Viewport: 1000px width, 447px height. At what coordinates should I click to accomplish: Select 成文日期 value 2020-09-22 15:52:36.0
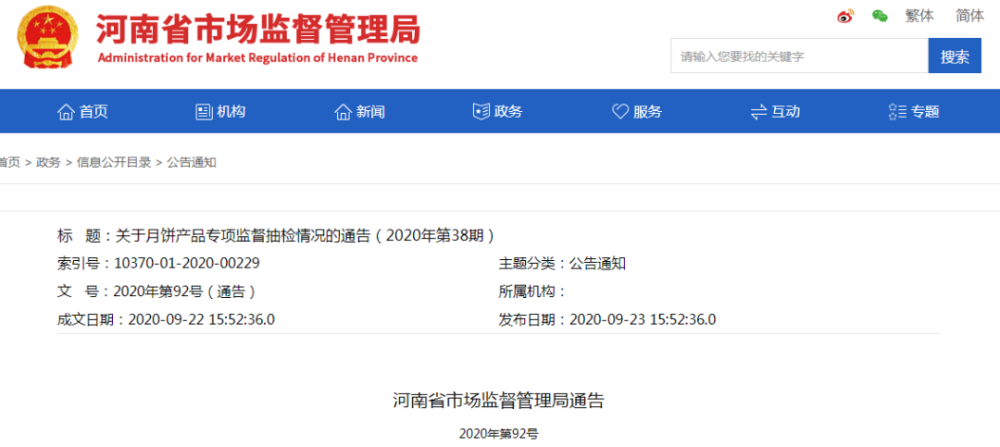click(202, 319)
